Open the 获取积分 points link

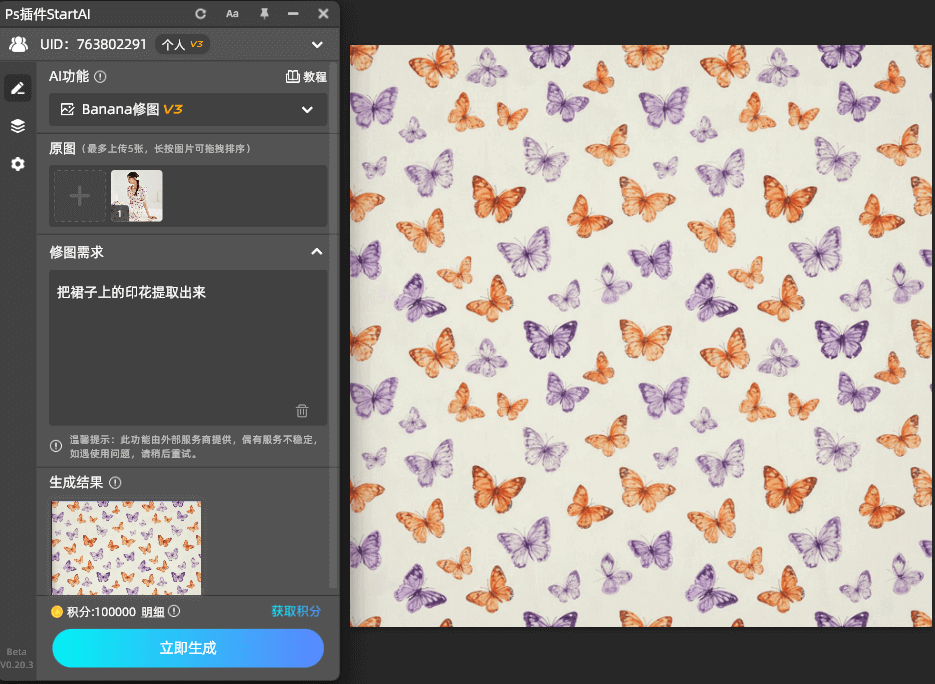pos(297,611)
